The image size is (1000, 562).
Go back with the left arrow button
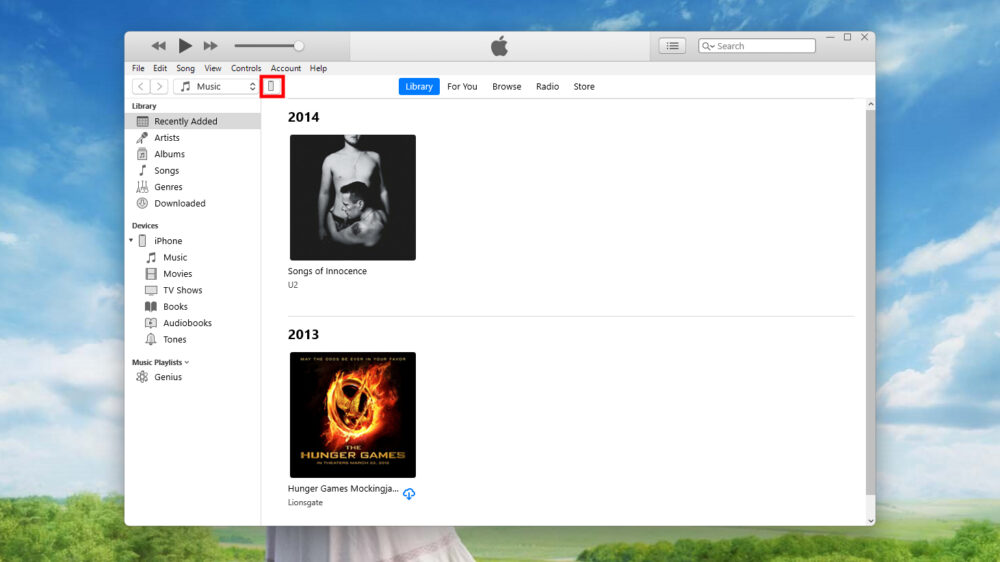click(x=141, y=86)
